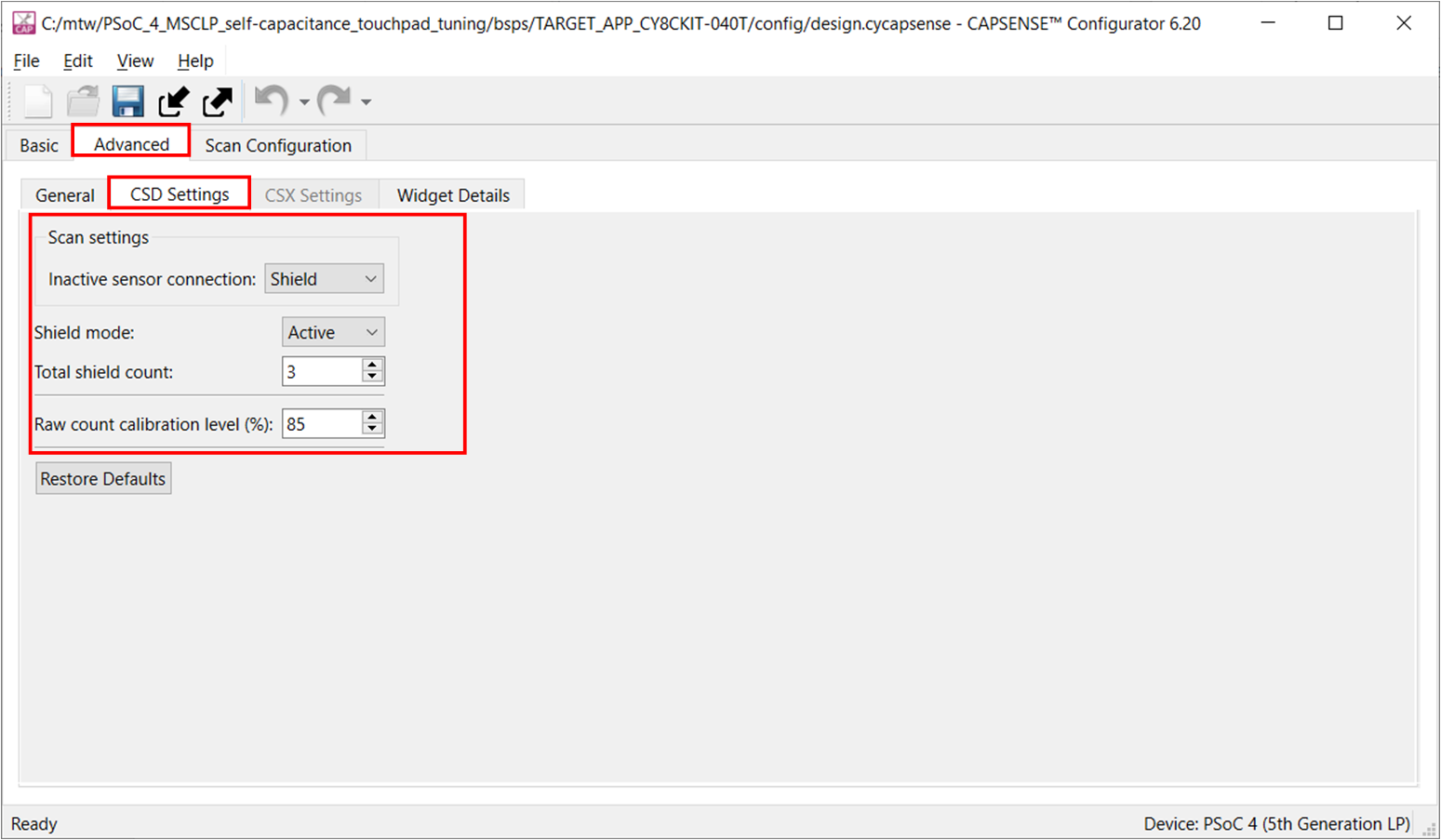Click the 'Raw count calibration level (%):' label
1441x840 pixels.
click(153, 424)
